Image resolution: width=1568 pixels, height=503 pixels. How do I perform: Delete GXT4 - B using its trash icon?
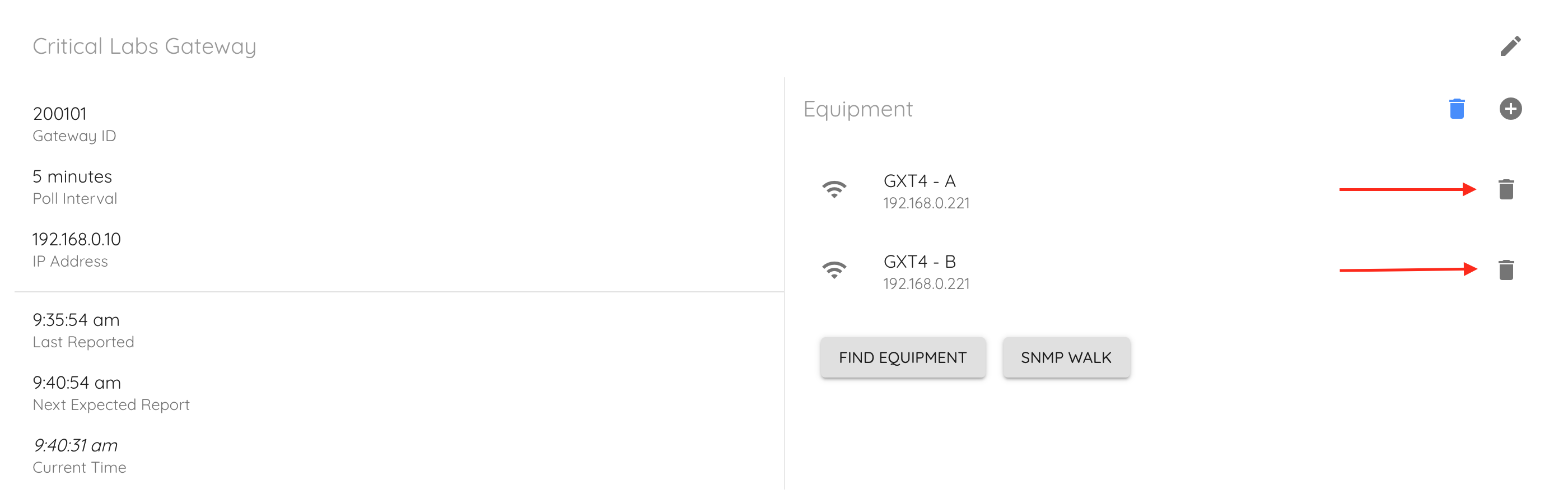[1506, 270]
